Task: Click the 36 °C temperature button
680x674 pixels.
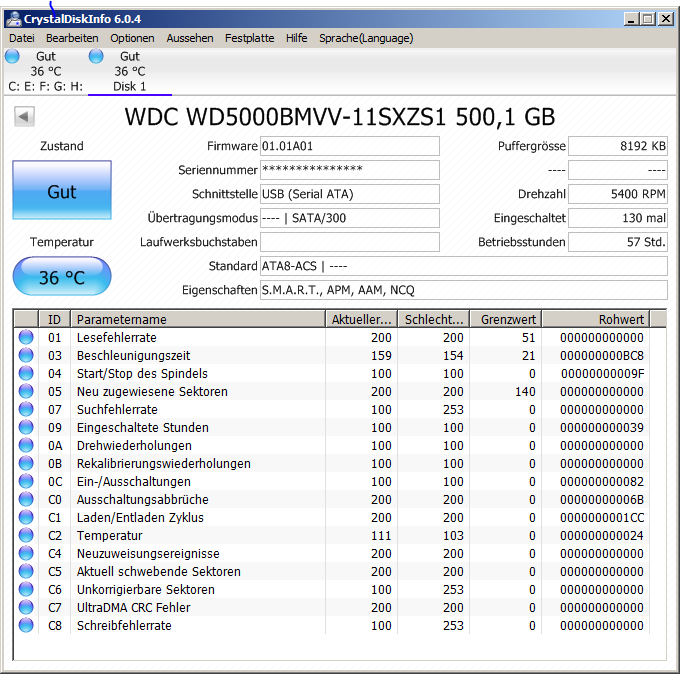Action: pyautogui.click(x=62, y=276)
